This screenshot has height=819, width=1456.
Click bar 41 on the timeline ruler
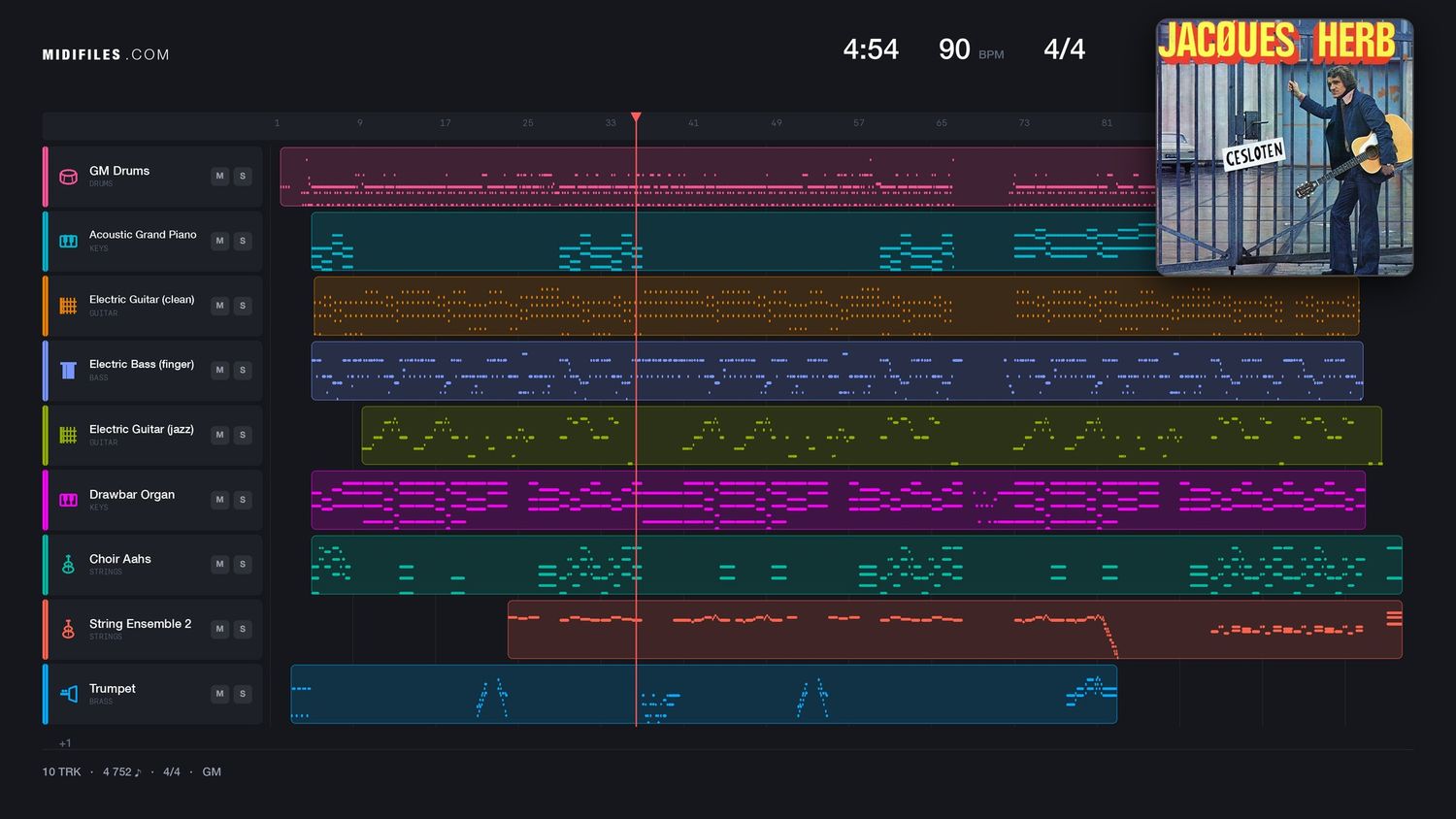pos(693,123)
